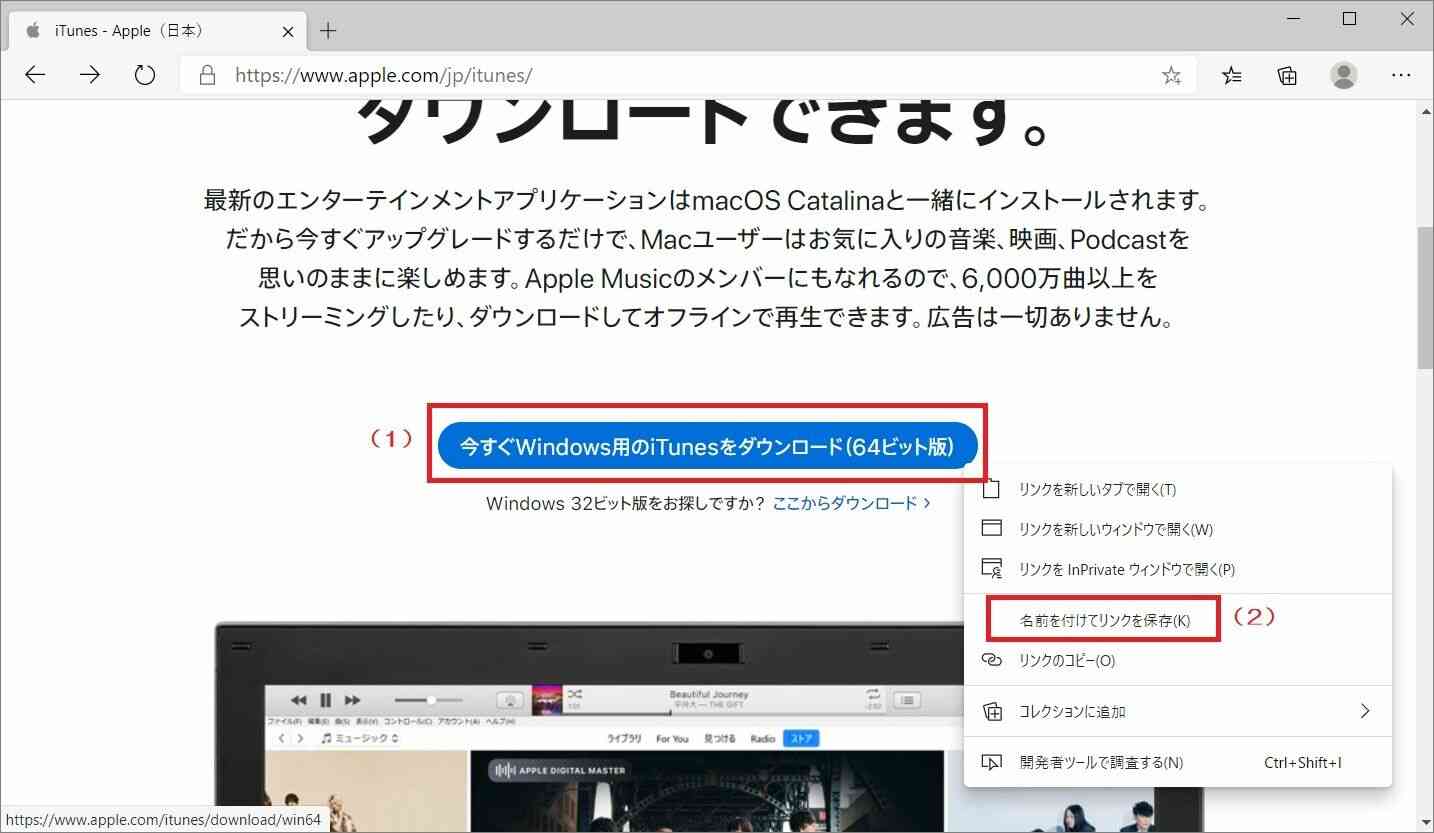Click the text Windows 32ビット版をお探しですか?
The width and height of the screenshot is (1434, 833).
pos(625,503)
